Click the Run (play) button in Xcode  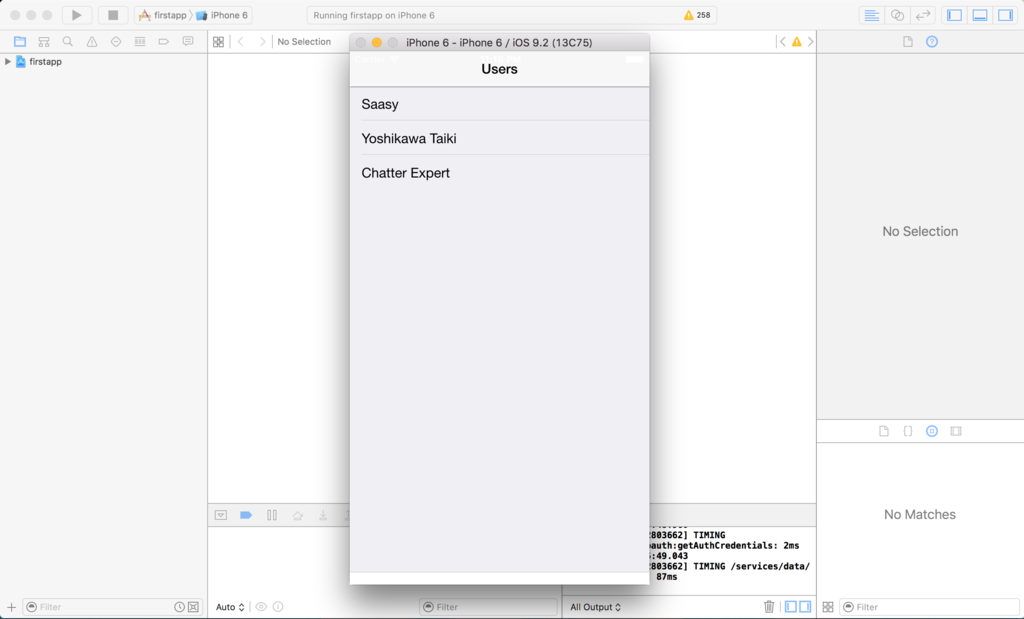click(x=76, y=15)
